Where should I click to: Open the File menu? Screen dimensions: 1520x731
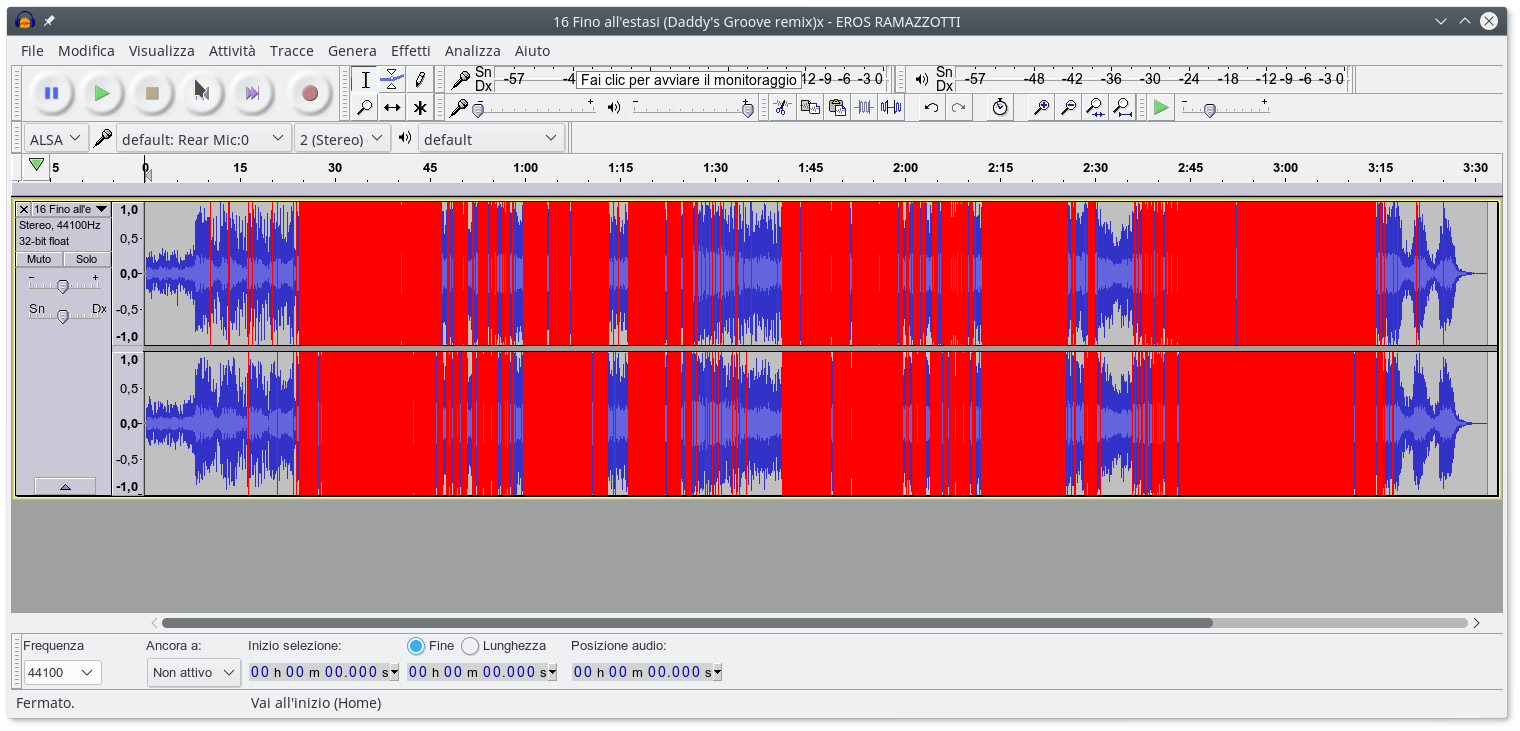[x=32, y=51]
